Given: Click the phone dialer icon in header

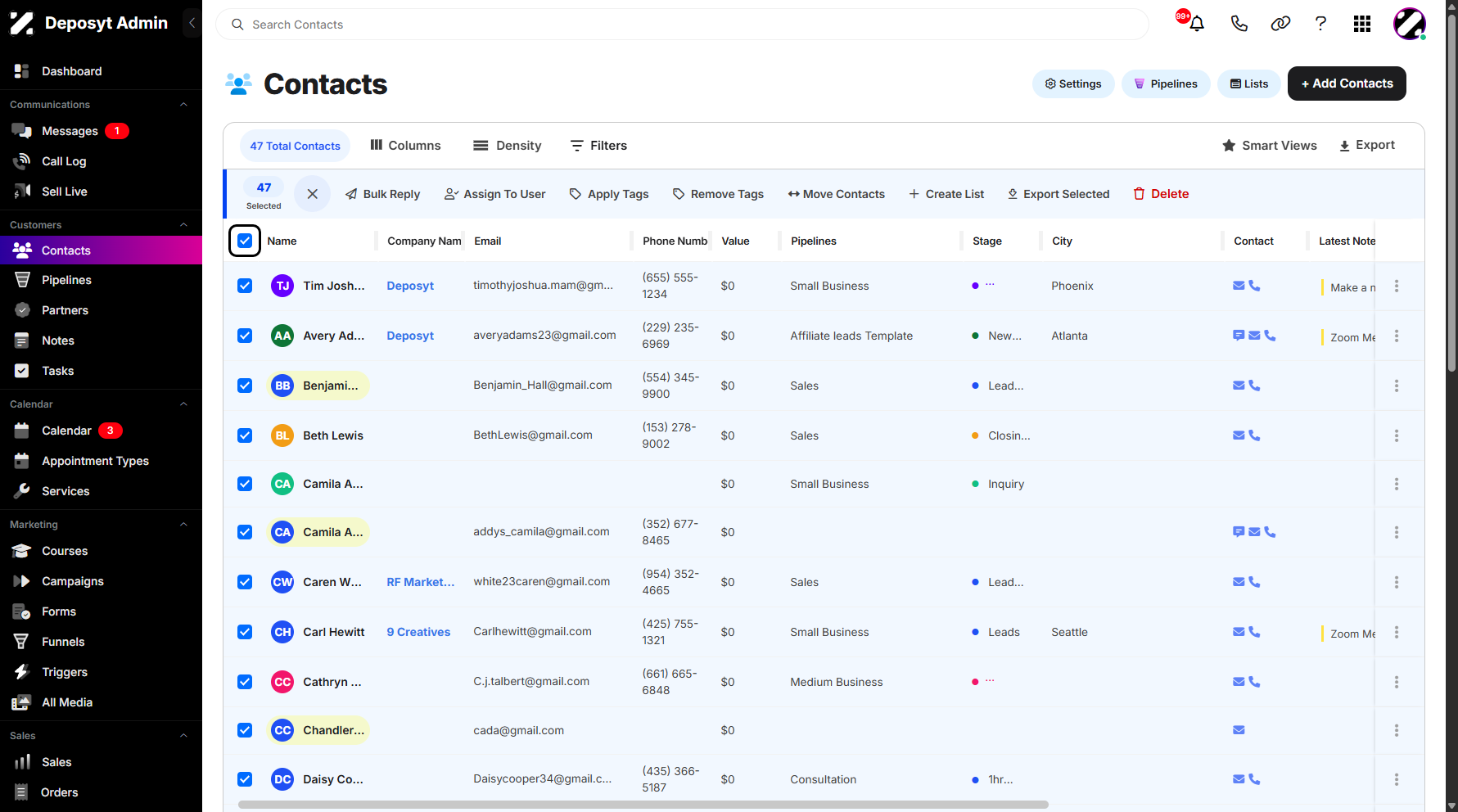Looking at the screenshot, I should coord(1239,24).
